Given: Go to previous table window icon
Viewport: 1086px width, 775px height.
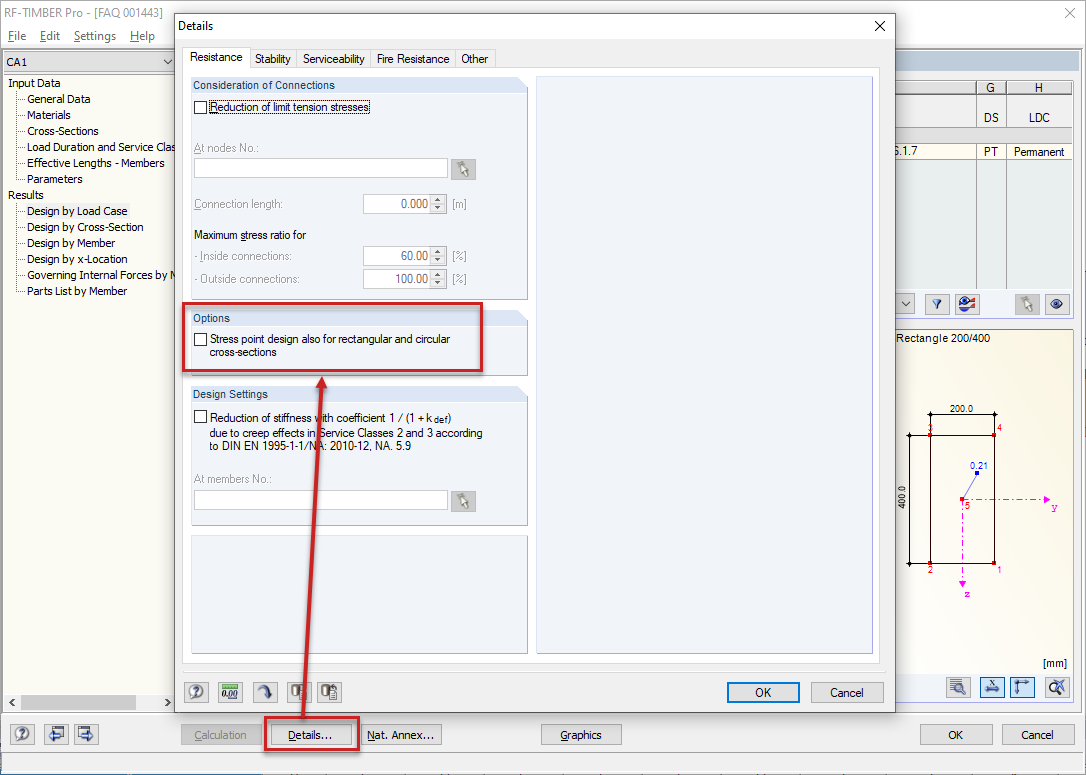Looking at the screenshot, I should [x=56, y=733].
